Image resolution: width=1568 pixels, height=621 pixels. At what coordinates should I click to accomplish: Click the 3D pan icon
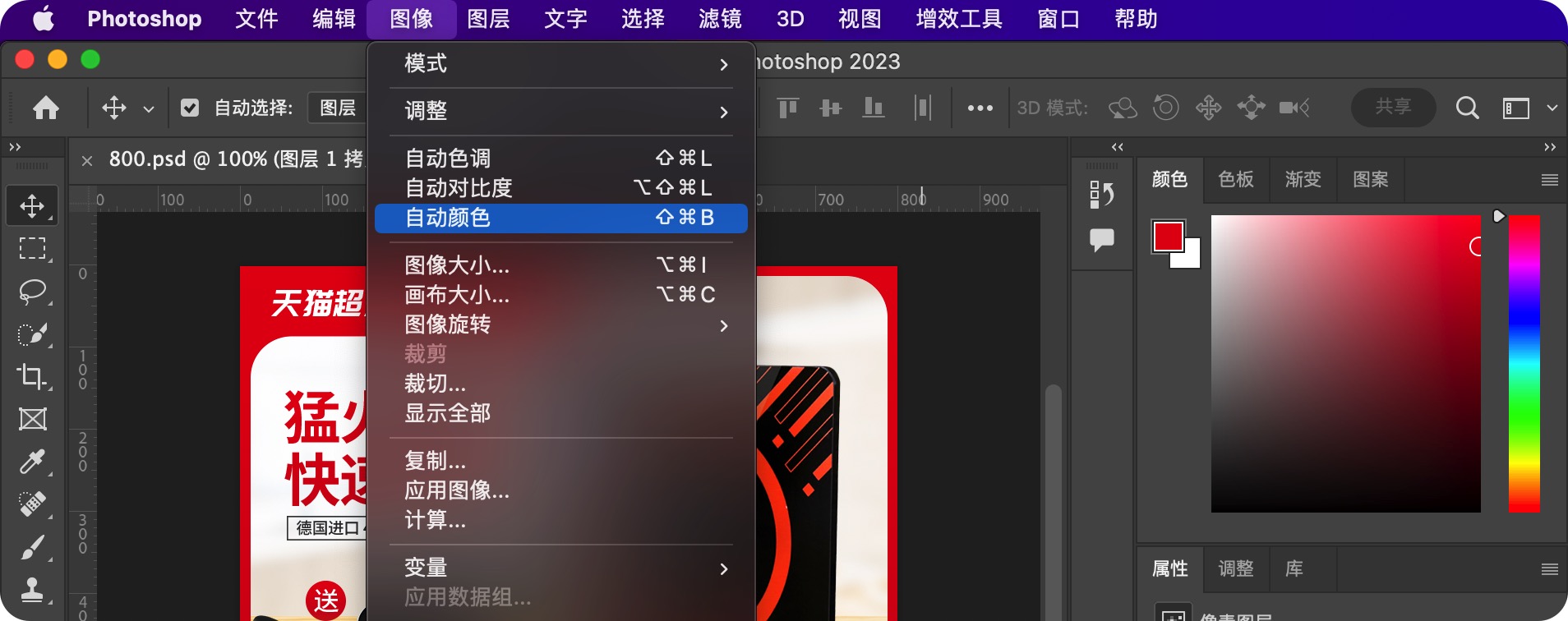tap(1208, 108)
